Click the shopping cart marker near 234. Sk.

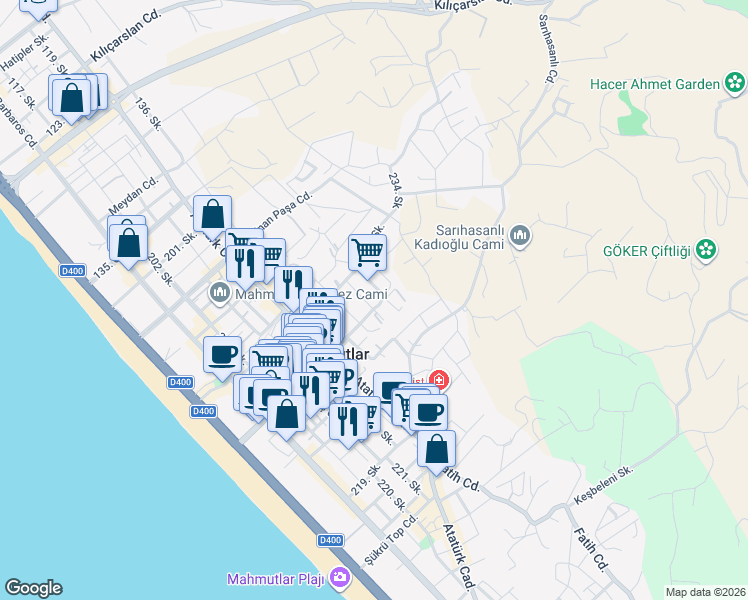pos(367,254)
